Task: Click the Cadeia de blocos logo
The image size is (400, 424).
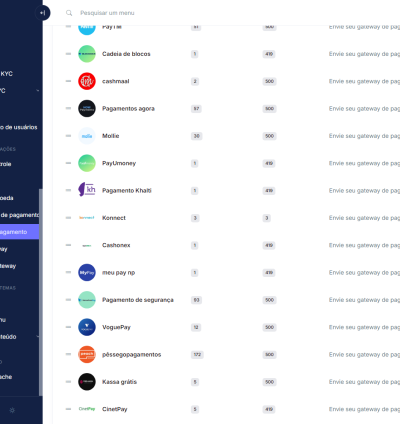Action: coord(87,54)
